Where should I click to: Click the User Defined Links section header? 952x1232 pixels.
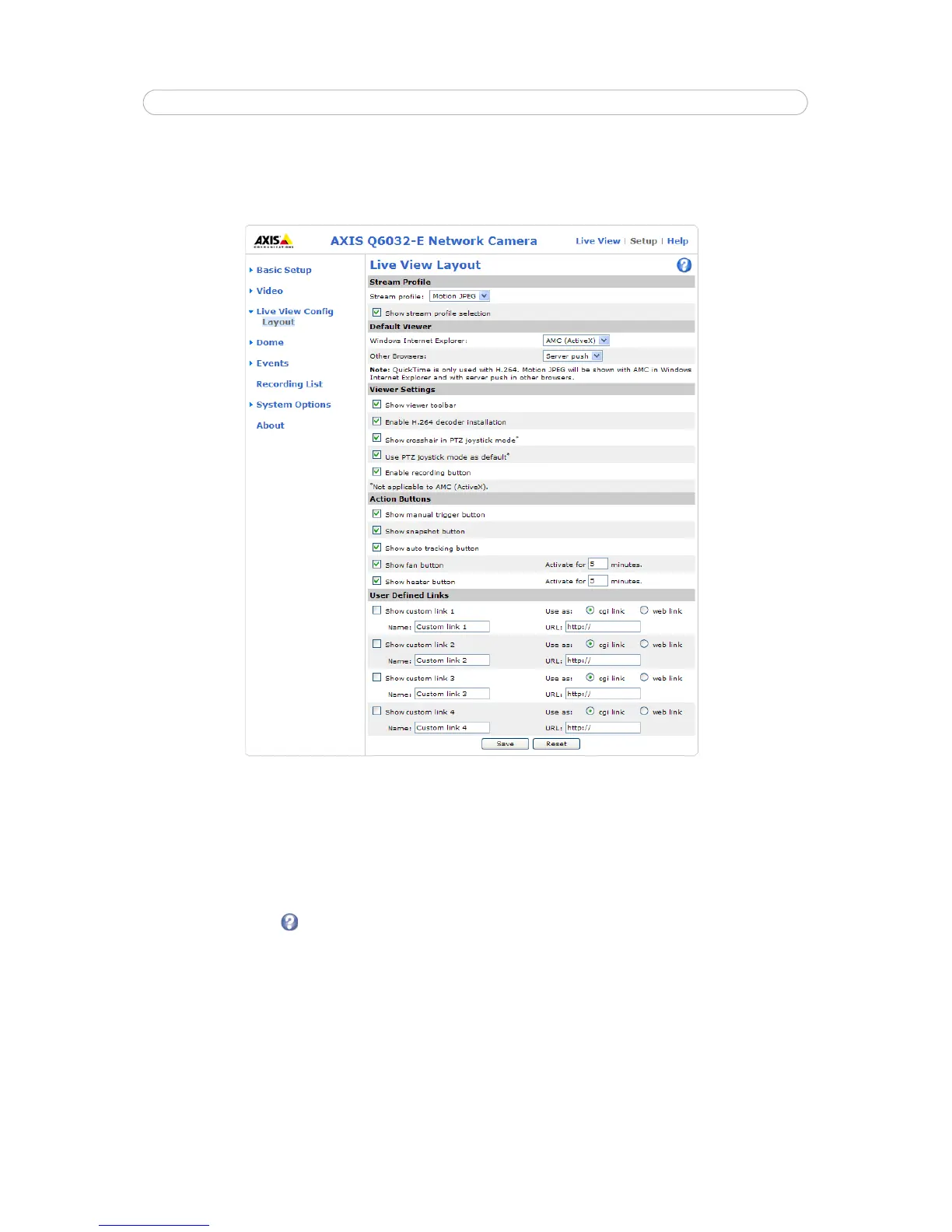[531, 595]
